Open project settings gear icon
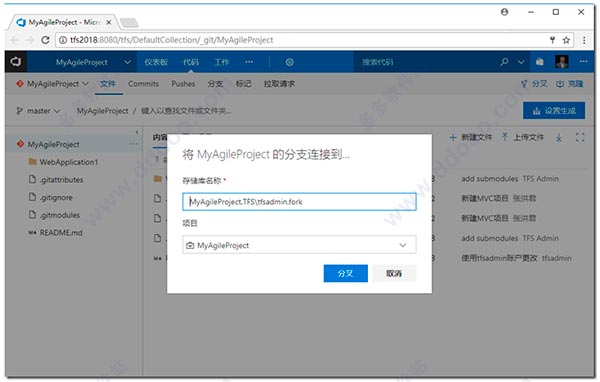The height and width of the screenshot is (382, 600). [290, 62]
